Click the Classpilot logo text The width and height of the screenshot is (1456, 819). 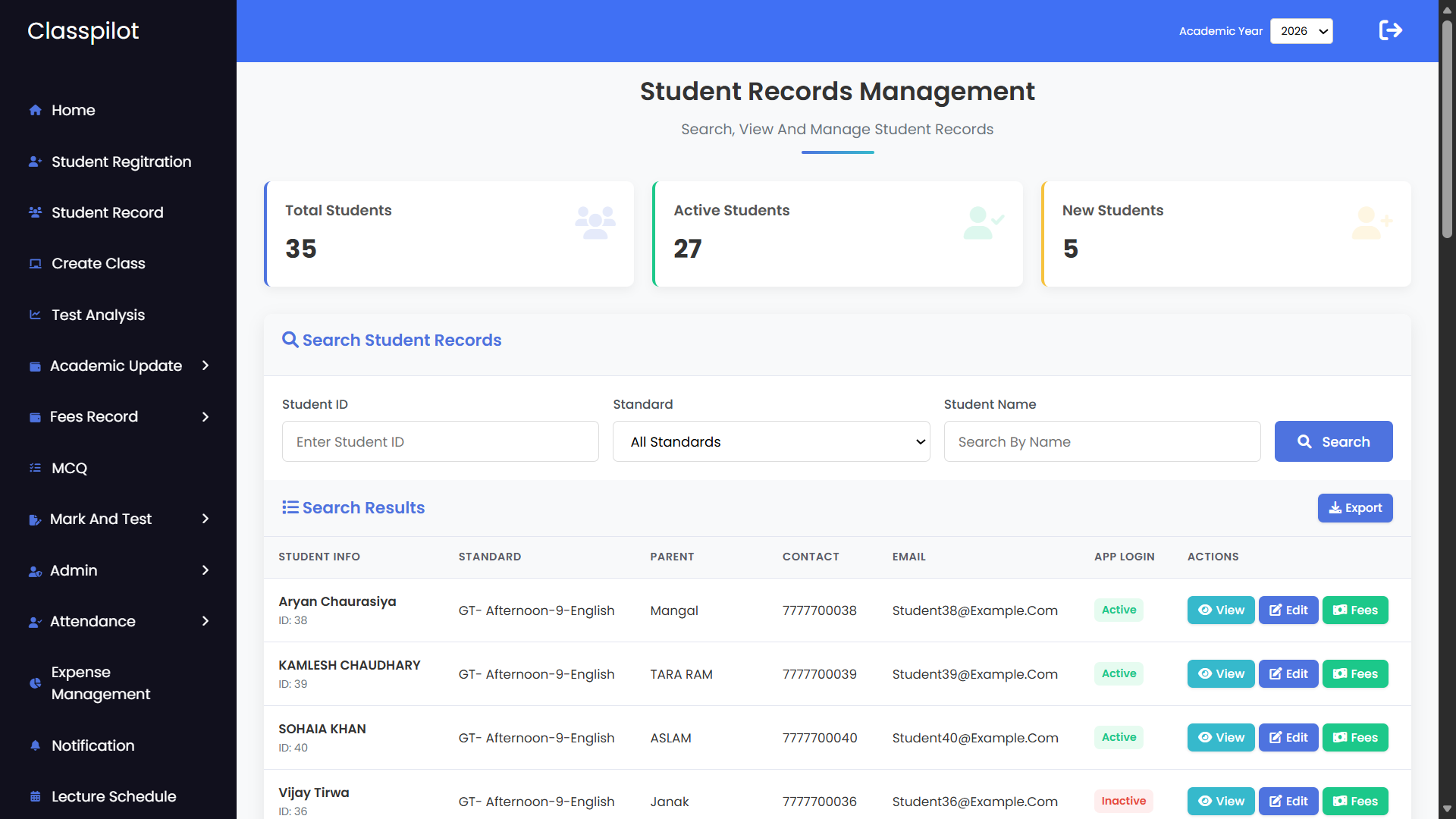tap(83, 31)
